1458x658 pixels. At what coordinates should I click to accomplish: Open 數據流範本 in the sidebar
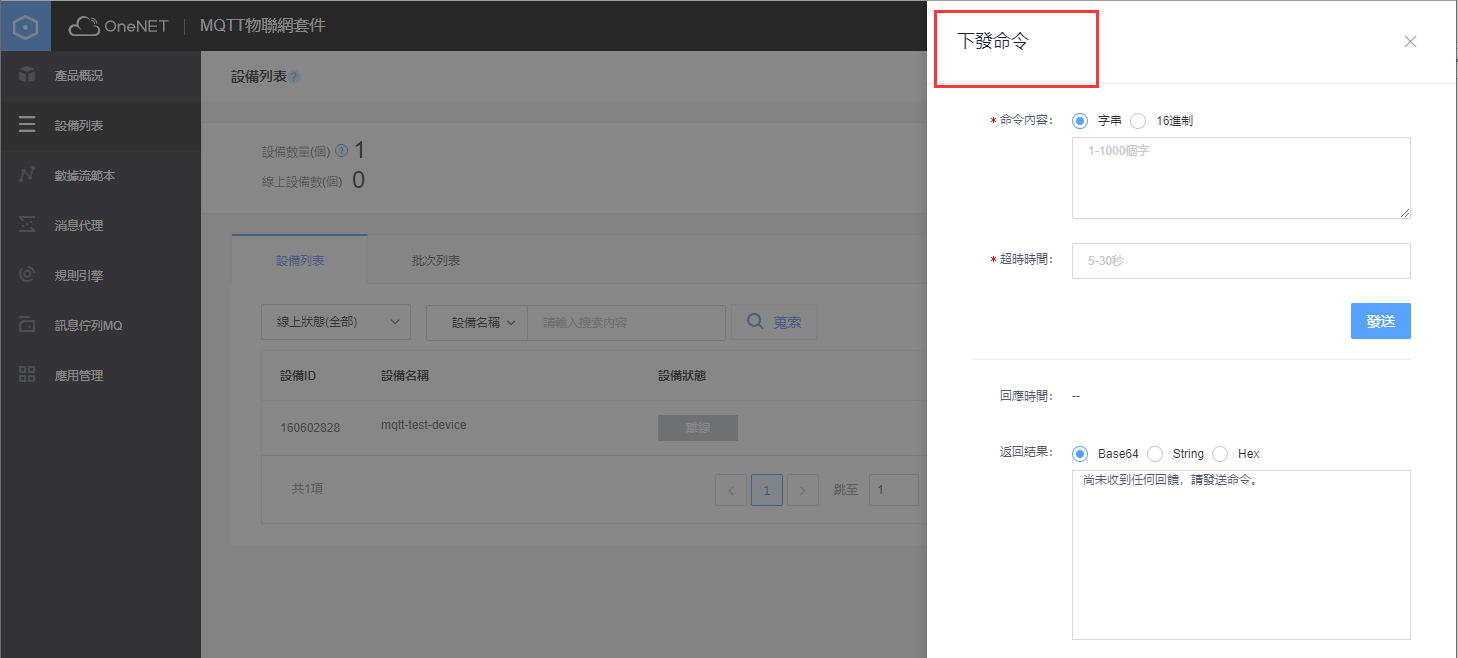100,175
